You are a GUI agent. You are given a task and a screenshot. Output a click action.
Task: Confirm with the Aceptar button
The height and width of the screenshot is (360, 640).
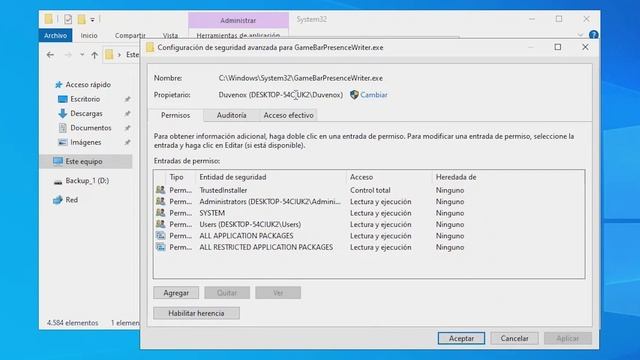461,338
